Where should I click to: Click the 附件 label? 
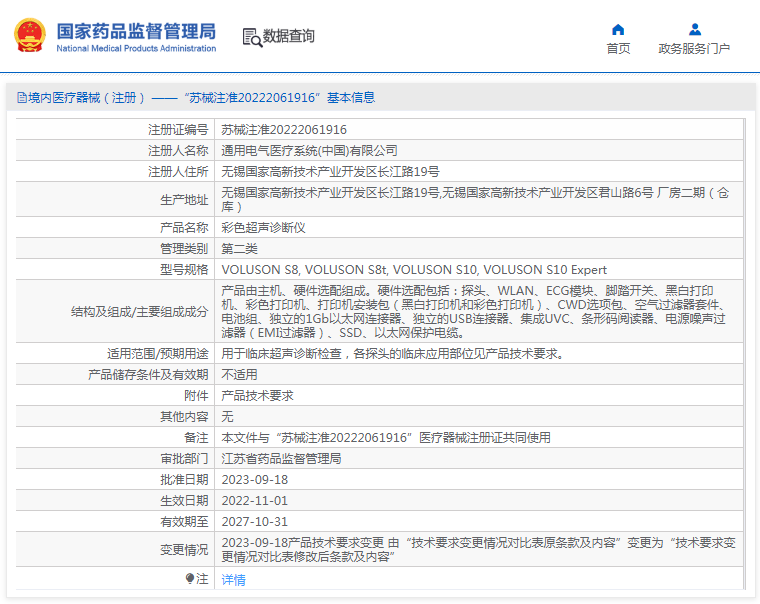click(x=196, y=396)
